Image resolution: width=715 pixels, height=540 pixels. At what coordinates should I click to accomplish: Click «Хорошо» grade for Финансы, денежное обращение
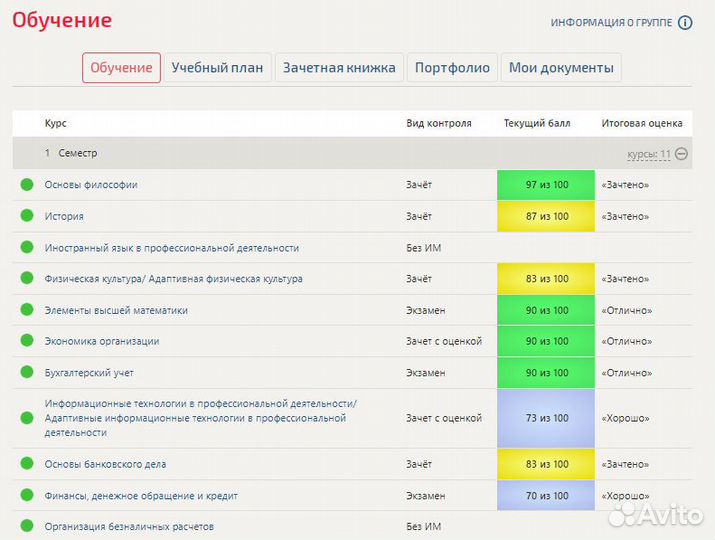click(625, 495)
